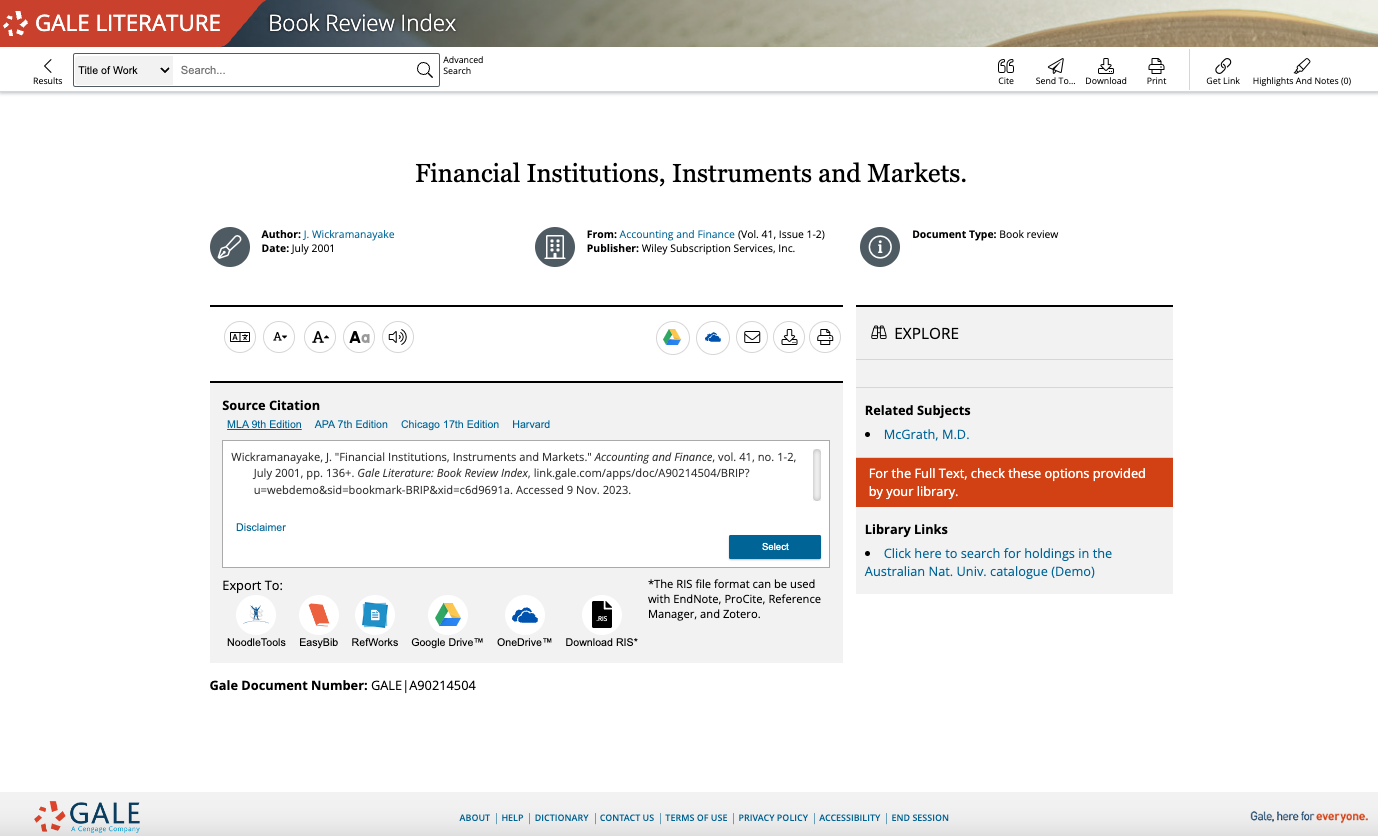Open the Title of Work search type dropdown
Image resolution: width=1378 pixels, height=836 pixels.
tap(124, 70)
